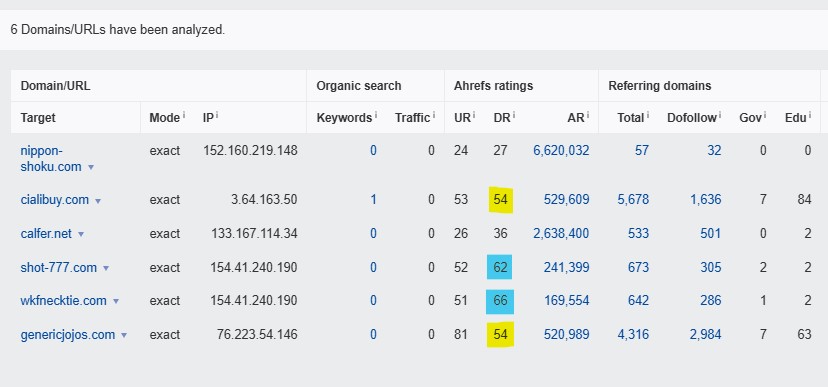This screenshot has width=828, height=387.
Task: Open total referring domains 533
Action: click(x=638, y=233)
